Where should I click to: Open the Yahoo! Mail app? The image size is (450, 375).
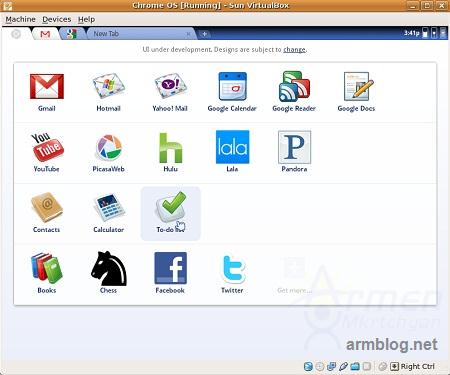(170, 87)
